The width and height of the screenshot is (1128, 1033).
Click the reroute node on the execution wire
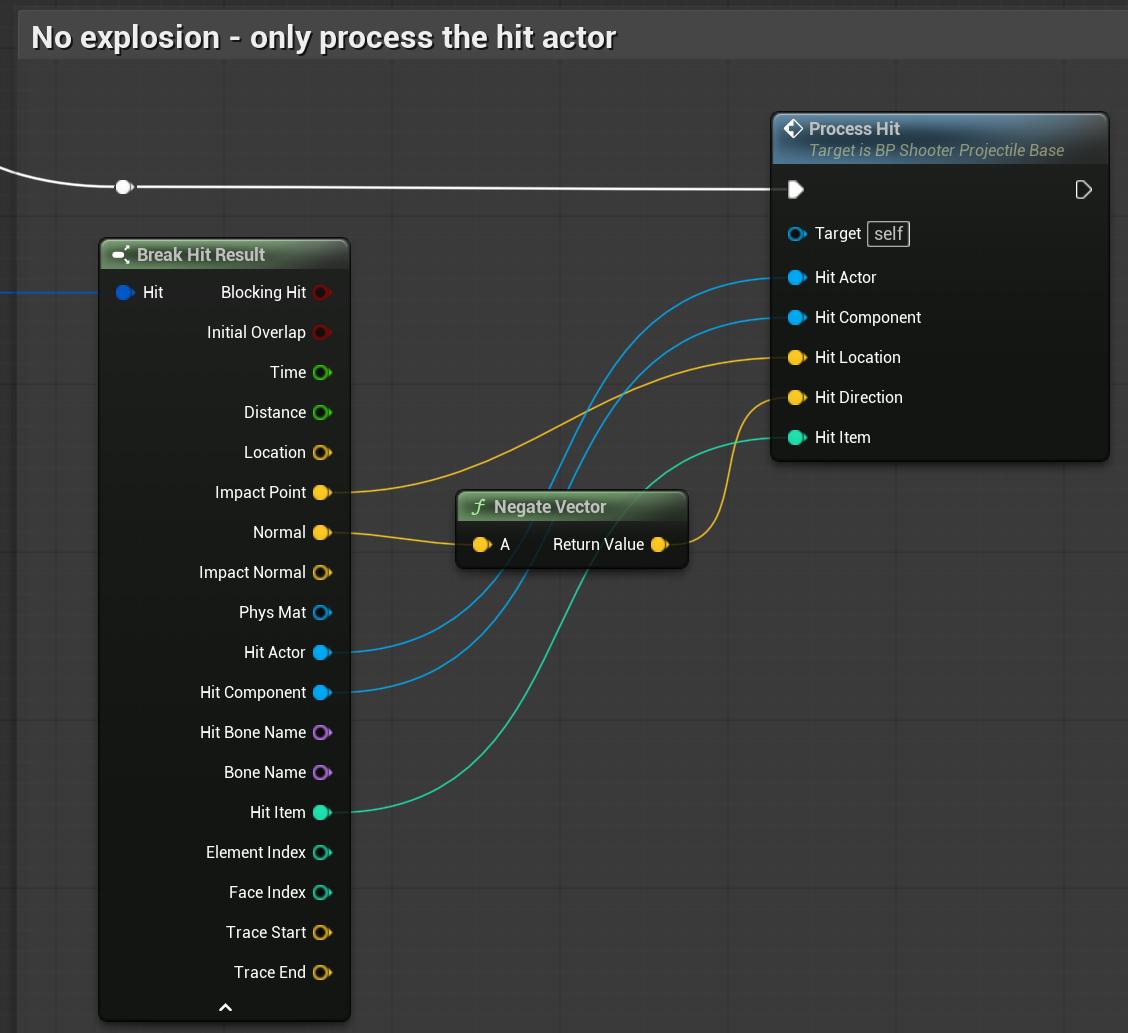click(x=123, y=187)
